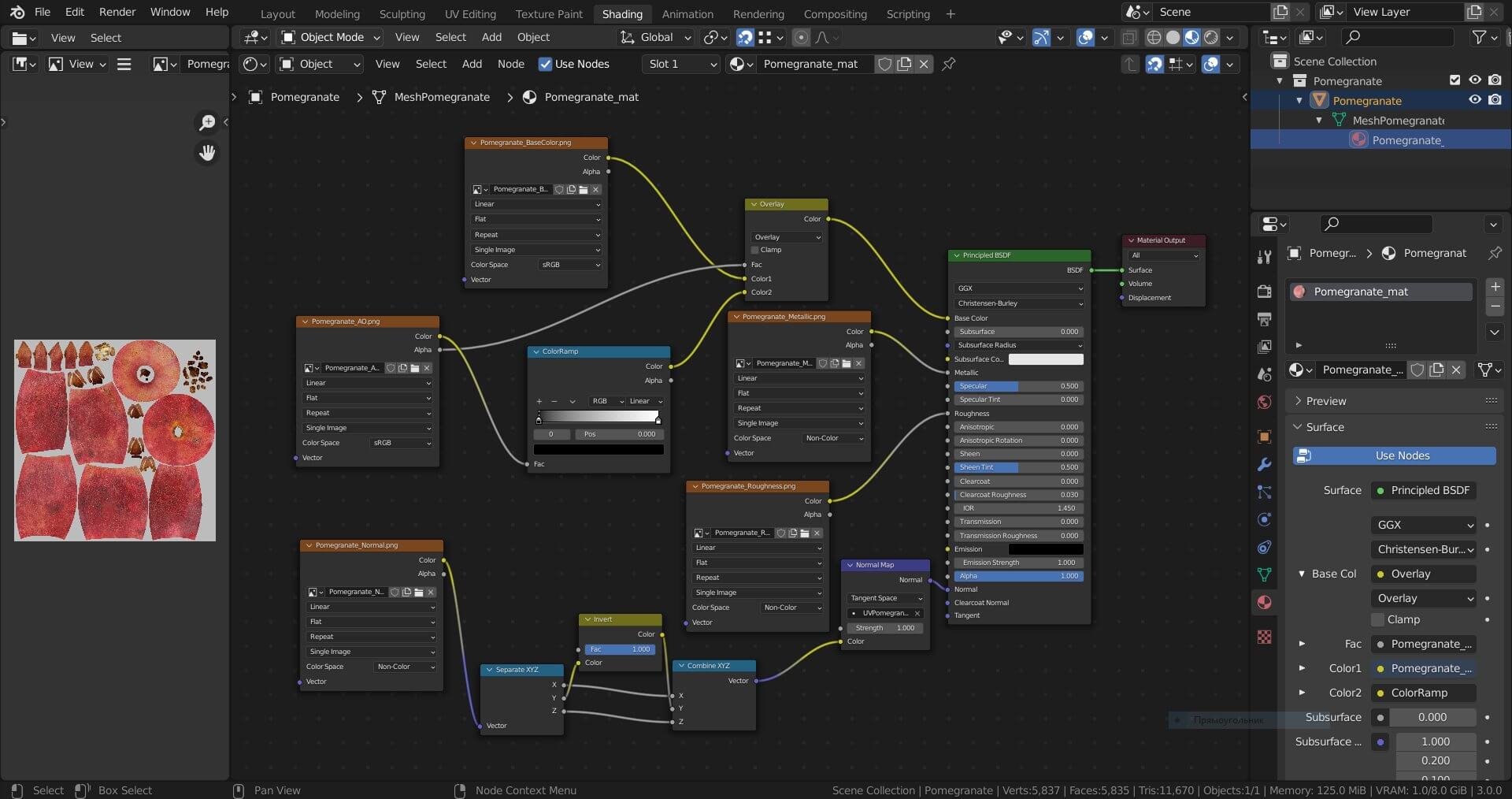Expand the Preview panel section
Screen dimensions: 1512x799
[x=1326, y=401]
